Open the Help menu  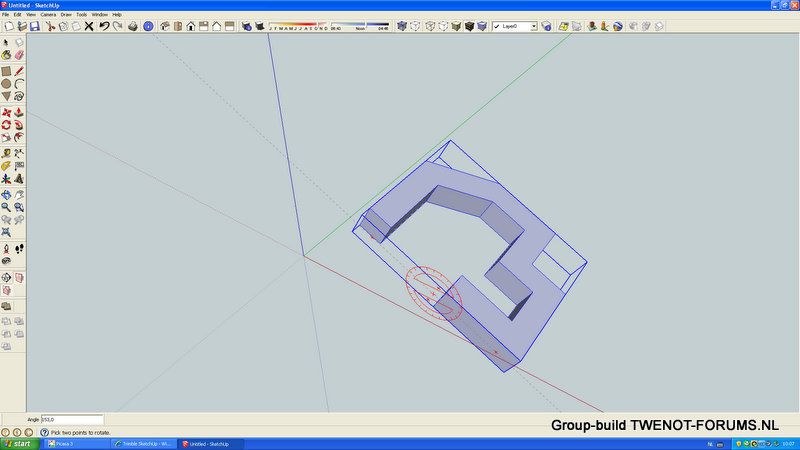(x=117, y=15)
